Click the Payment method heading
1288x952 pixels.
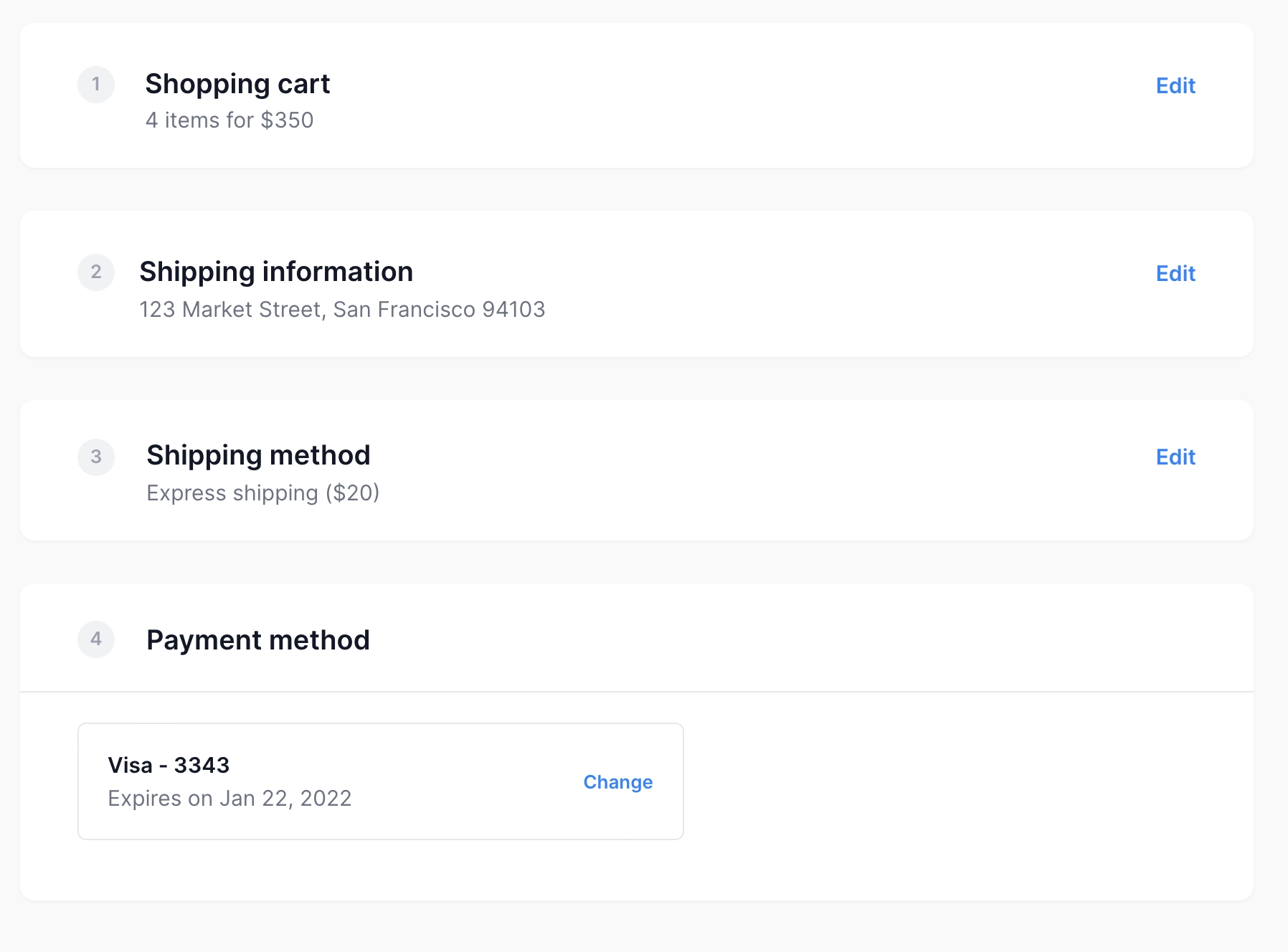tap(258, 640)
